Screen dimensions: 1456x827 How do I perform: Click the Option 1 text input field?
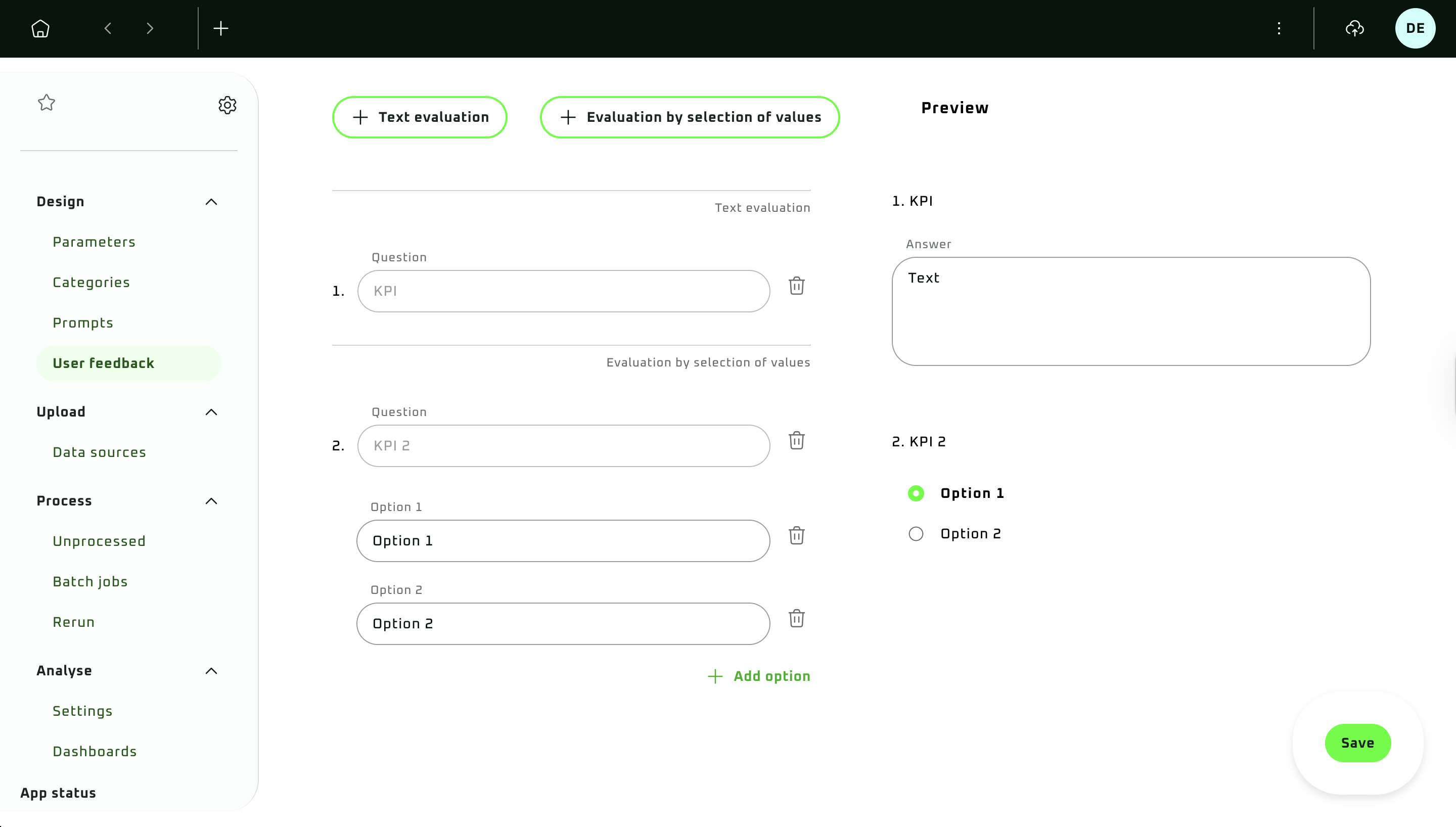pos(563,541)
